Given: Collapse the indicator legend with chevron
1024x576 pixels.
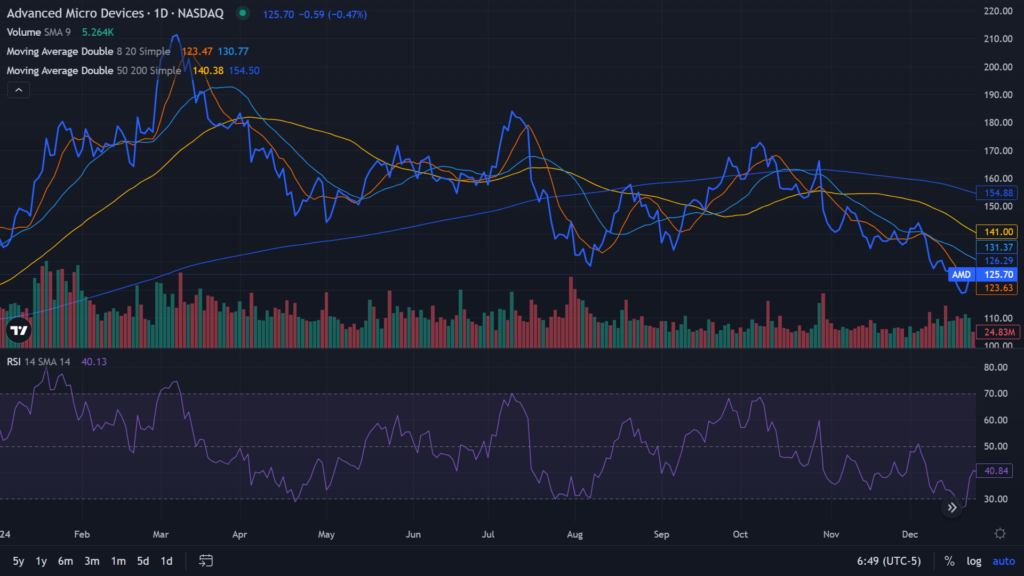Looking at the screenshot, I should point(18,90).
